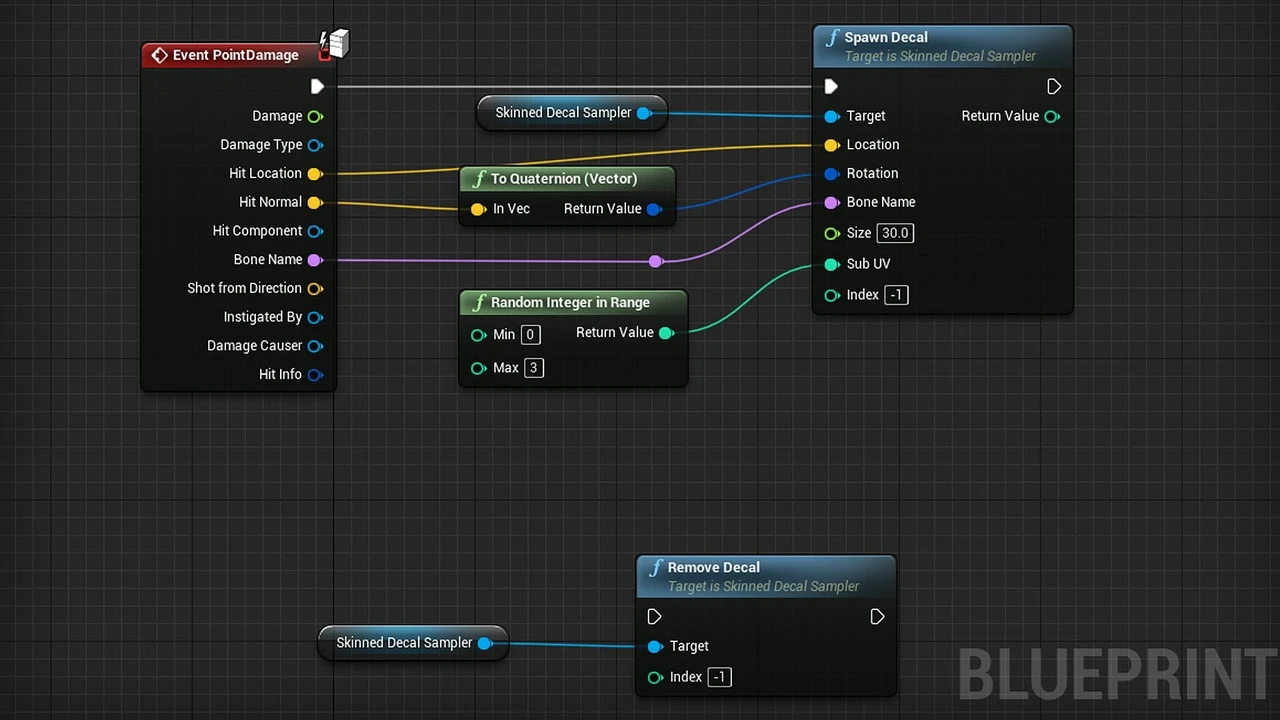This screenshot has width=1280, height=720.
Task: Select the Event PointDamage node header
Action: [235, 55]
